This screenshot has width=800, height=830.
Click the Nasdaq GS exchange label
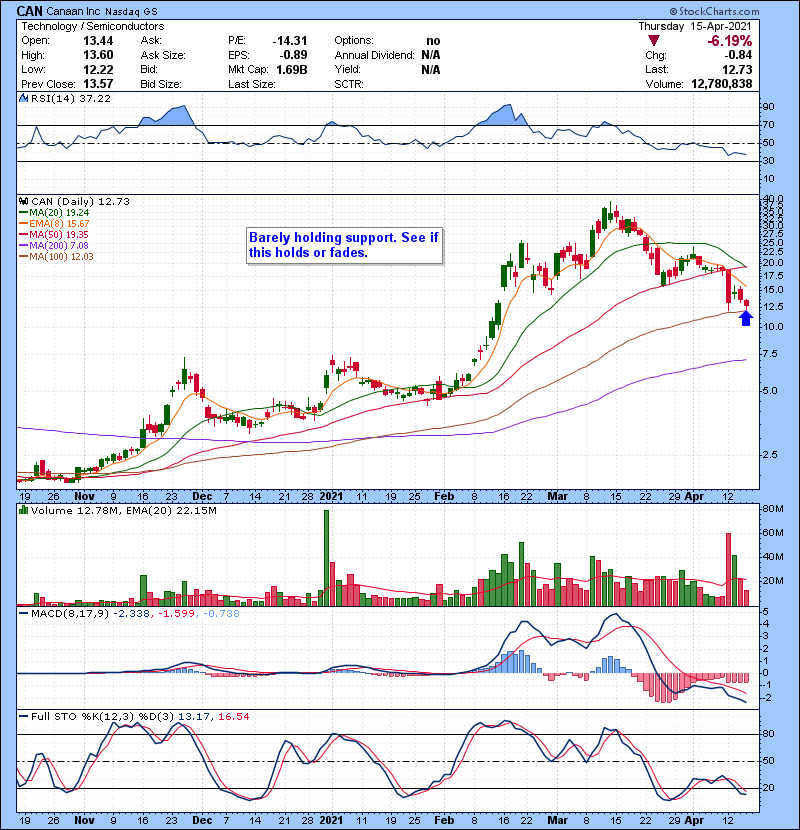(x=131, y=12)
